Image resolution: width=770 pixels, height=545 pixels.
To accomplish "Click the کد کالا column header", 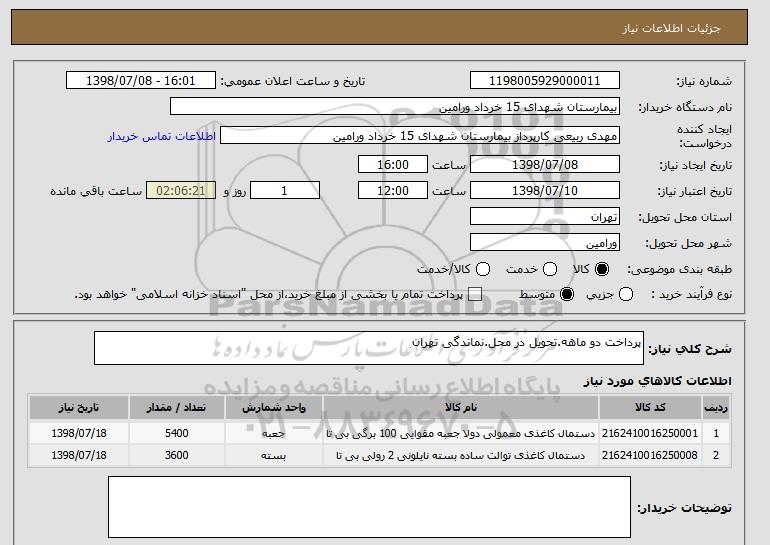I will point(650,408).
